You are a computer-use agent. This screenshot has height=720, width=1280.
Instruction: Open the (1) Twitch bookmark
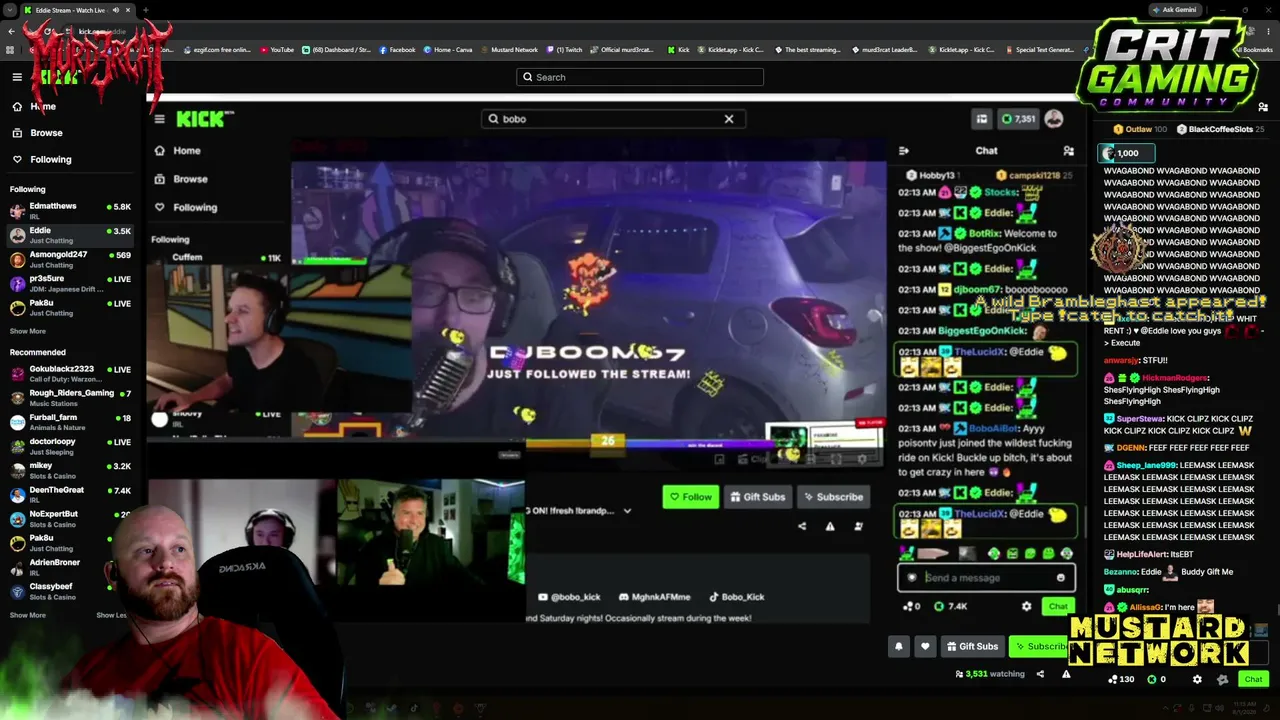click(565, 50)
